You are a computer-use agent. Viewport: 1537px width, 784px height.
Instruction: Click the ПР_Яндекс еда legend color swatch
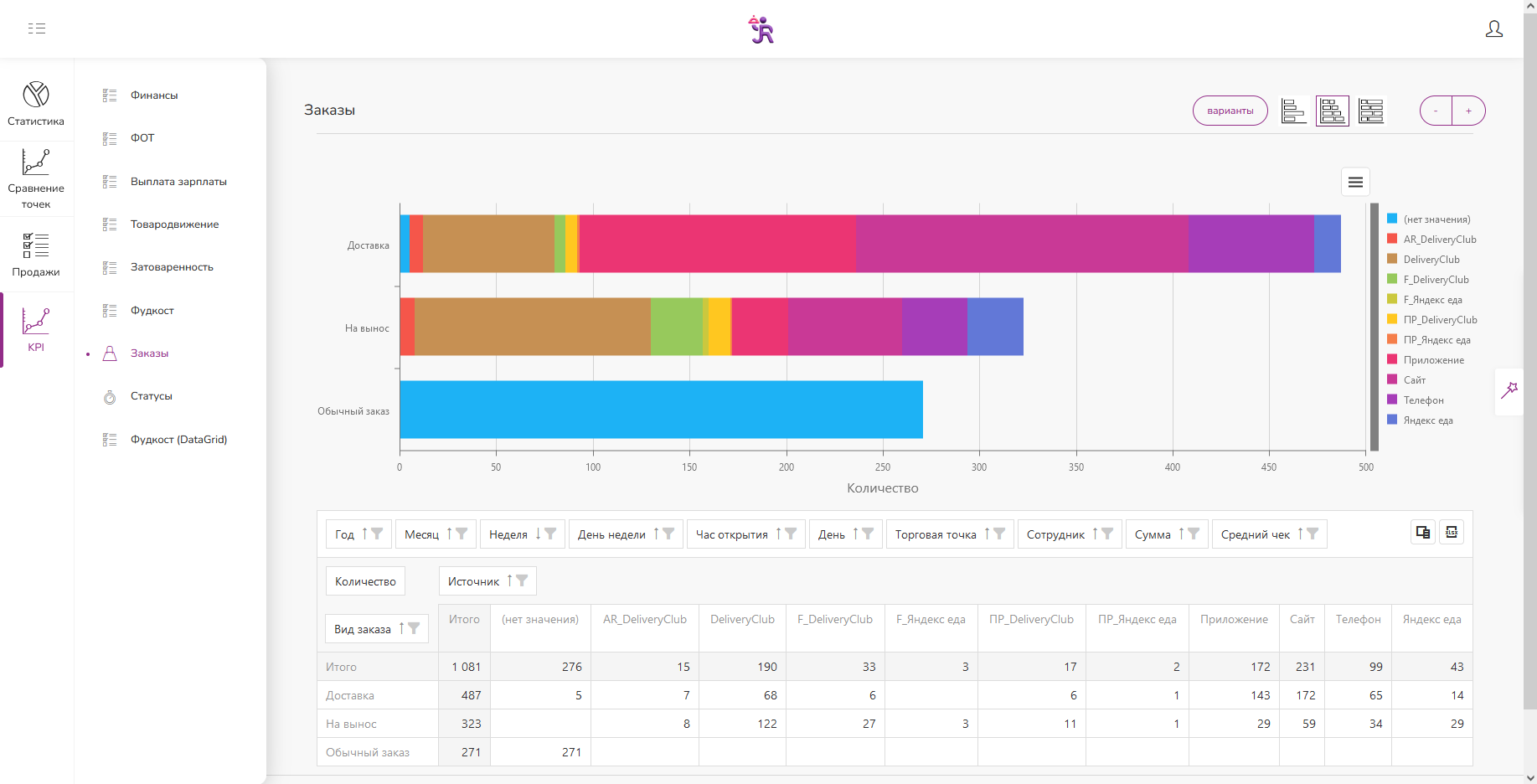pyautogui.click(x=1392, y=339)
